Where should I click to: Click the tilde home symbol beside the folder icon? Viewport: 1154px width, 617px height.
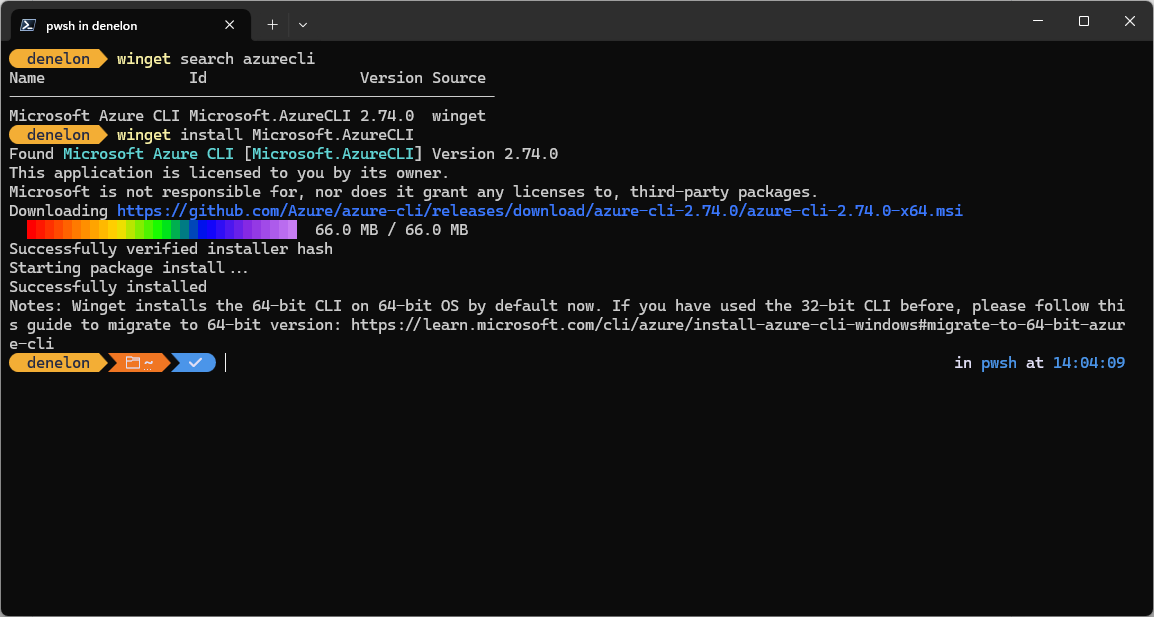(x=146, y=362)
